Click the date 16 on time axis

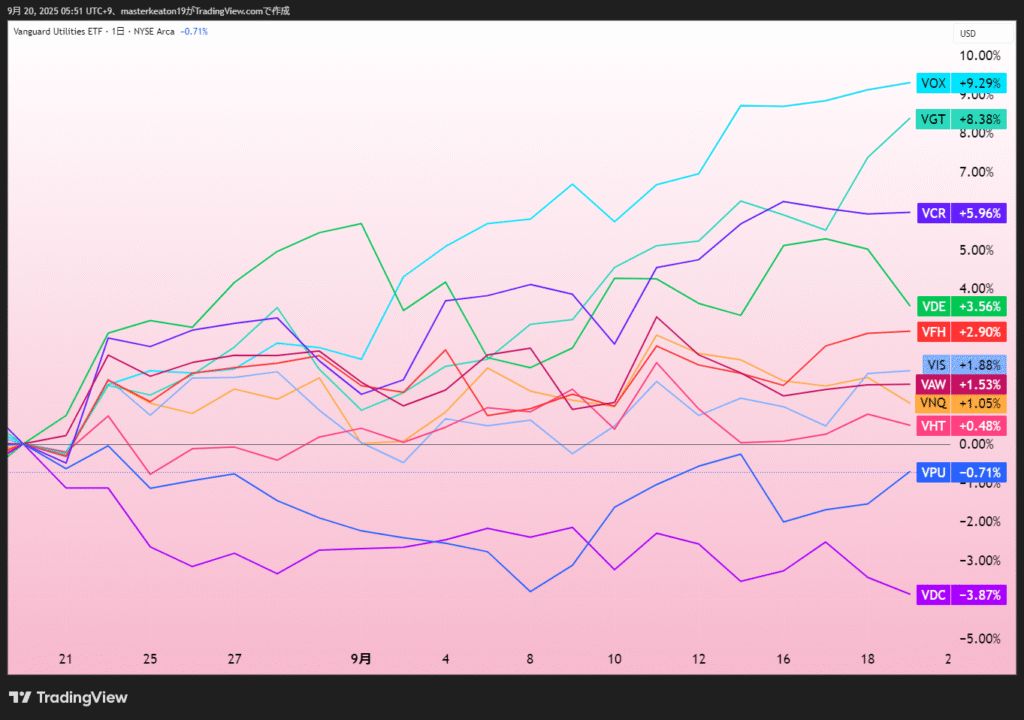pyautogui.click(x=783, y=659)
